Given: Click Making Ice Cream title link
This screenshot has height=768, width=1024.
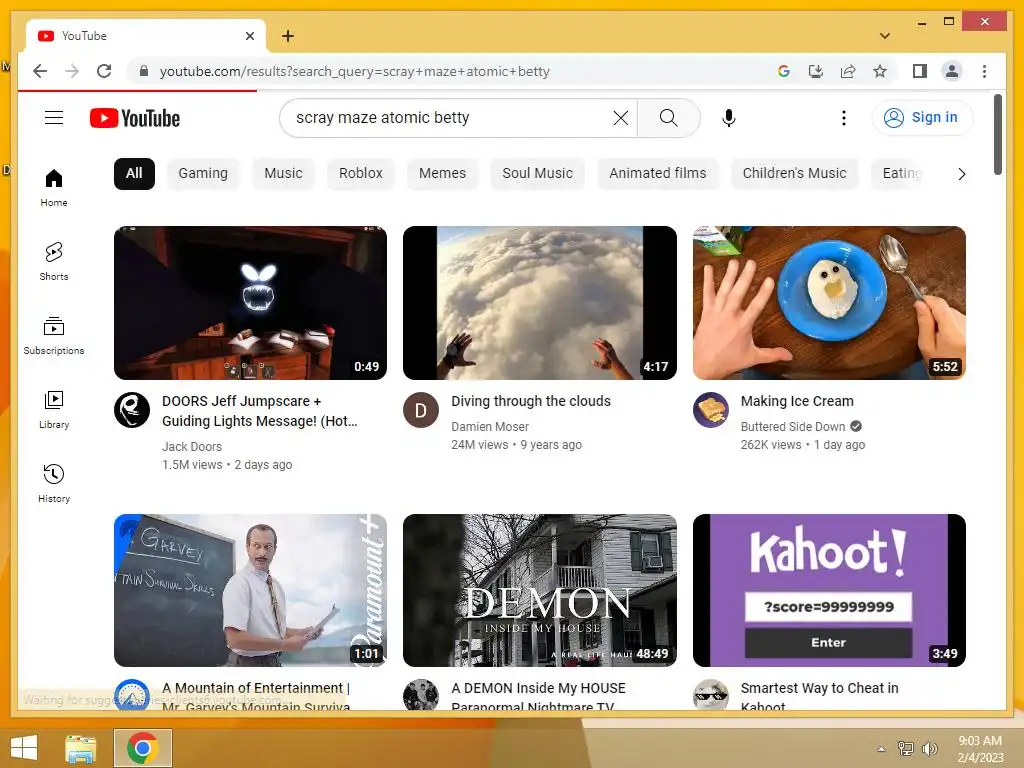Looking at the screenshot, I should point(797,401).
